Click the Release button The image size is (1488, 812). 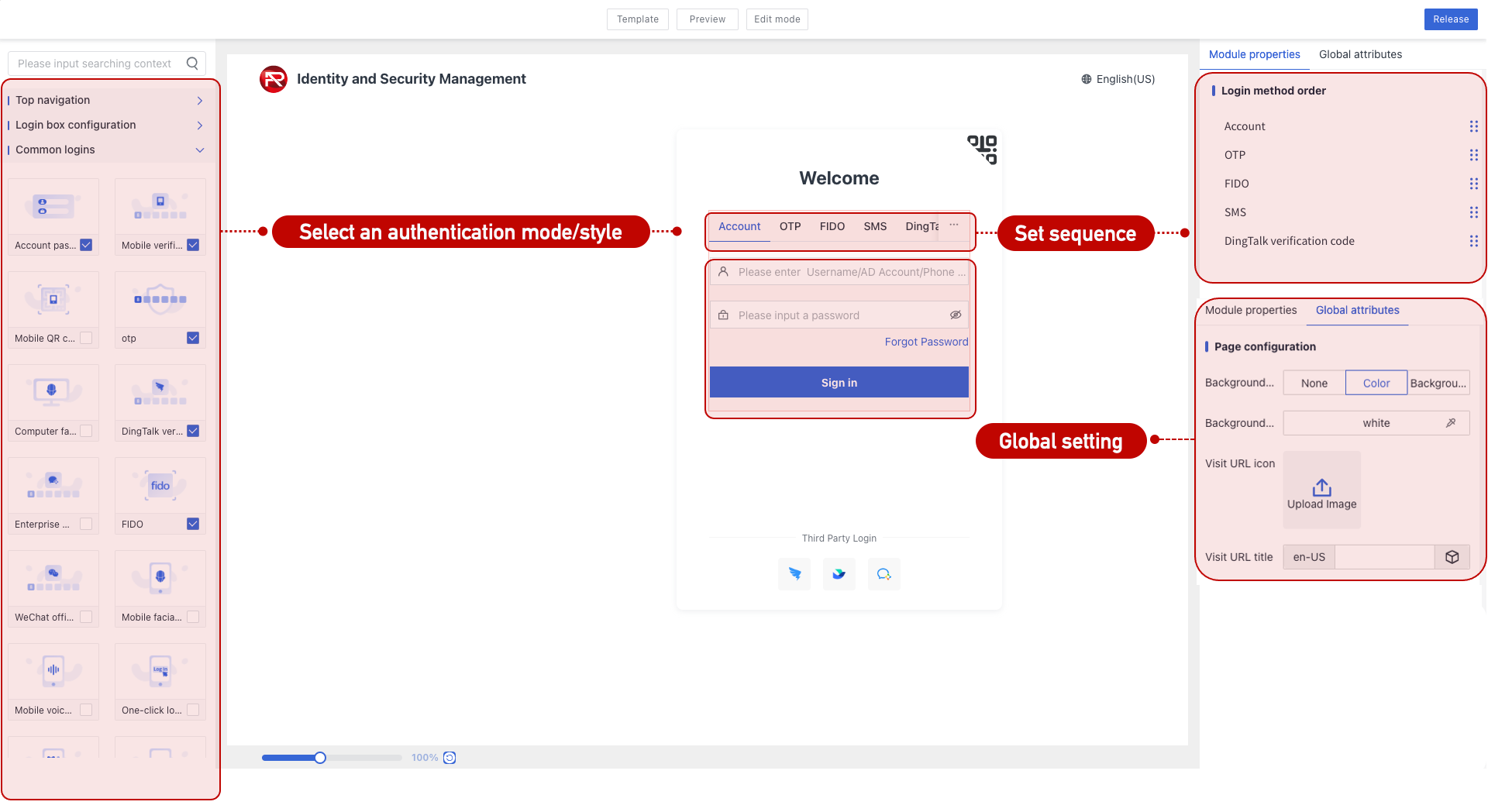(x=1450, y=19)
